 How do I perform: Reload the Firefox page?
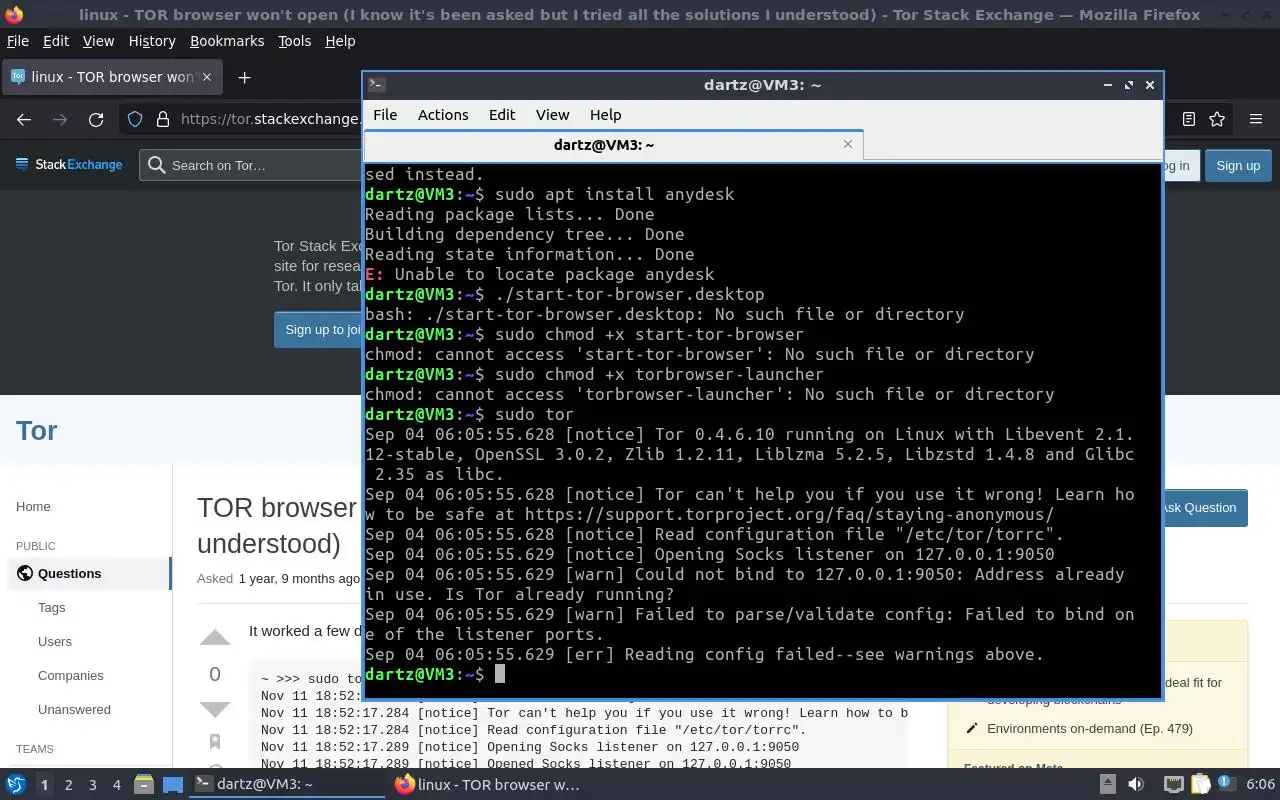96,119
